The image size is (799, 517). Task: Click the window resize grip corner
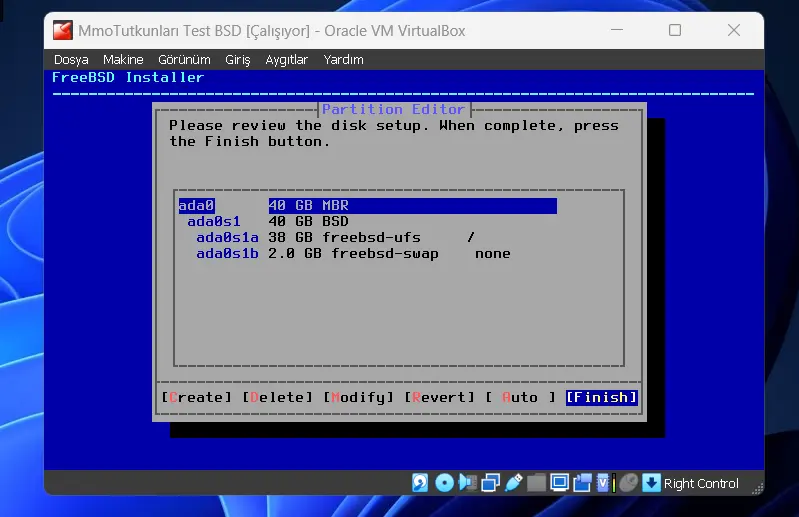tap(757, 488)
